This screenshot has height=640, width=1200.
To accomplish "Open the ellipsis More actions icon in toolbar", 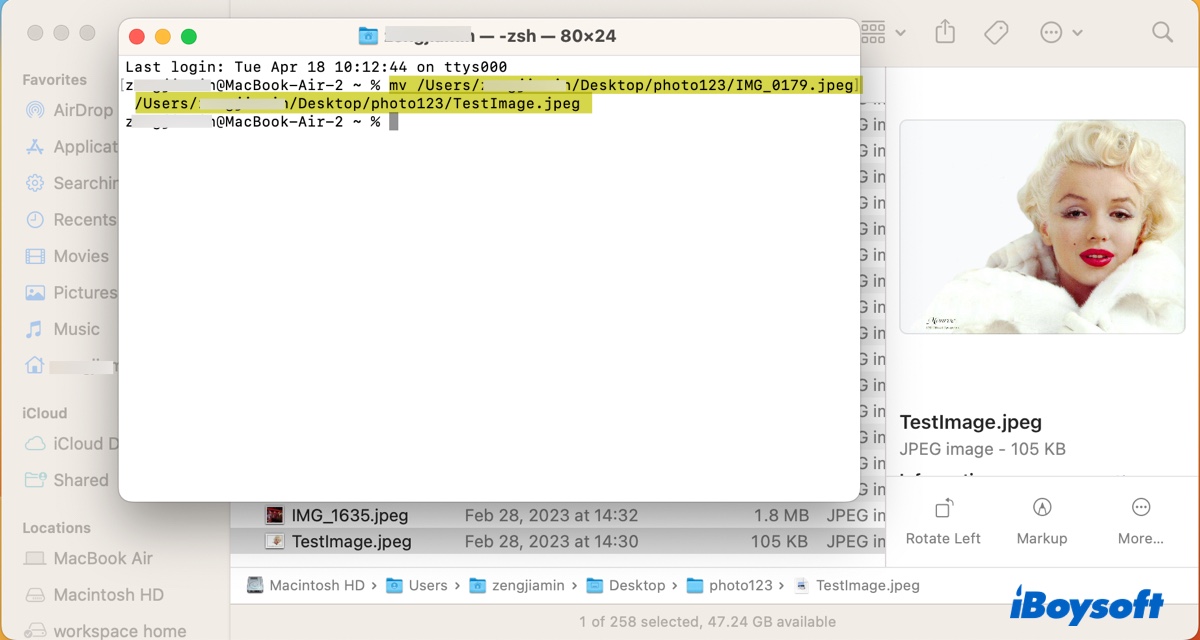I will click(1050, 32).
